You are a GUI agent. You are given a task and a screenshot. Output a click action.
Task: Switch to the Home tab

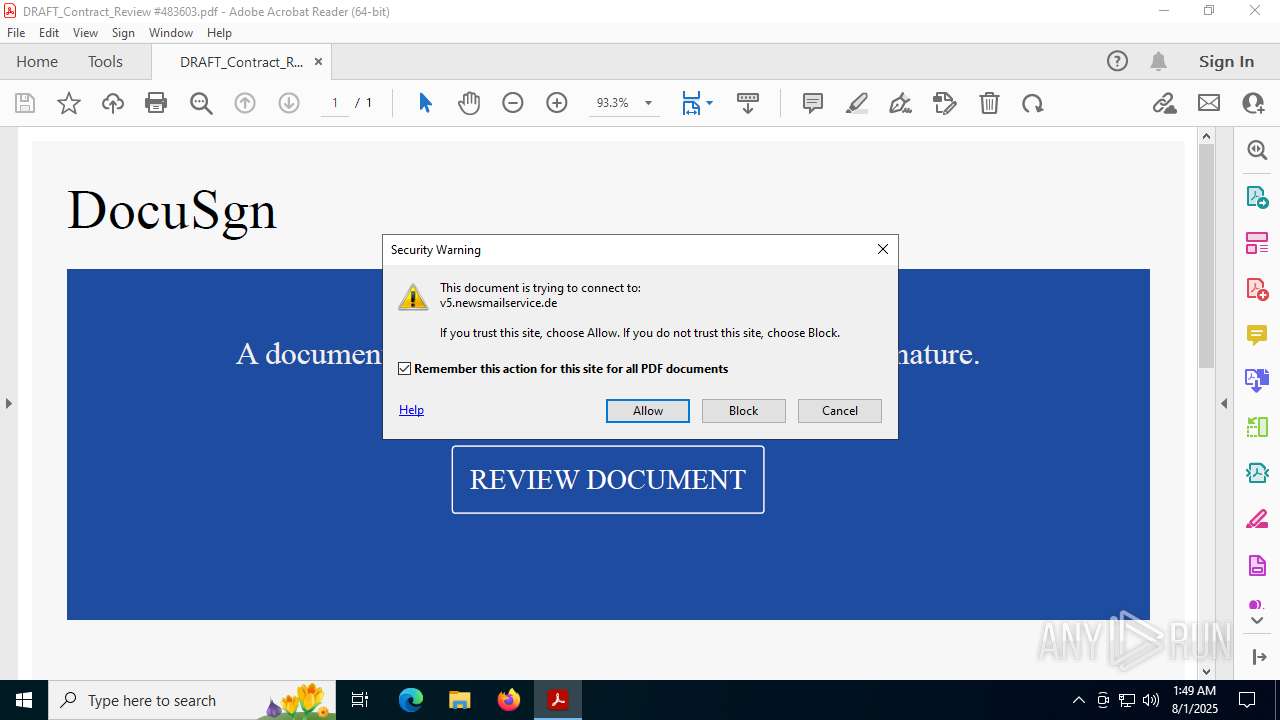37,61
